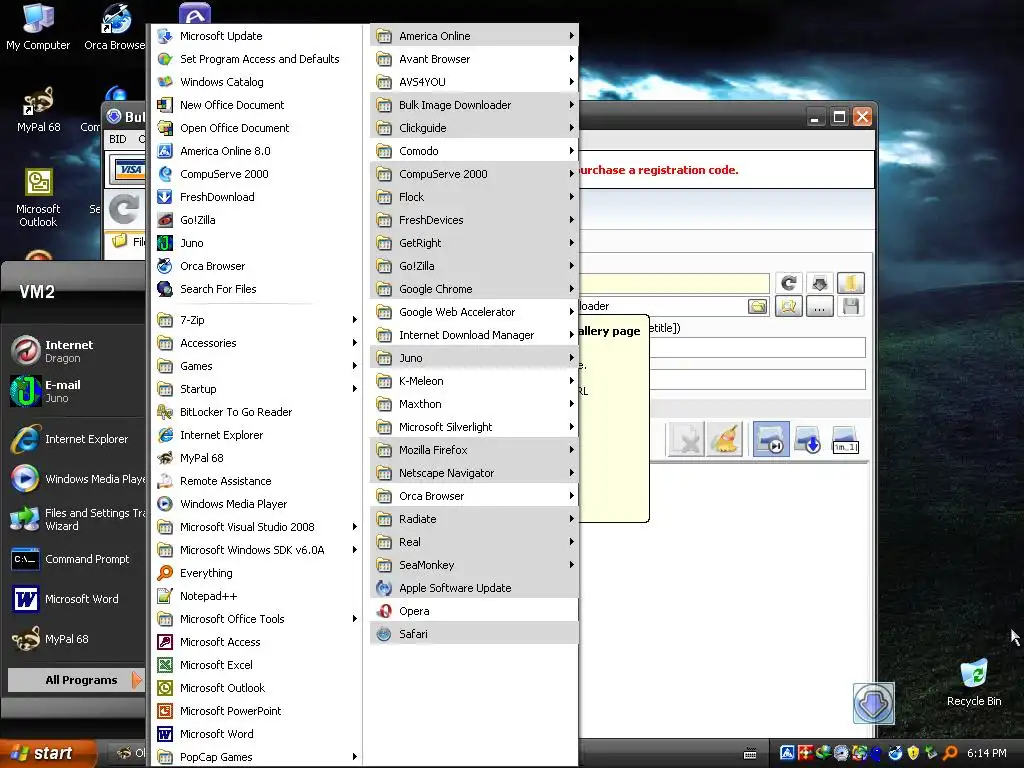Click the Recycle Bin desktop icon
Screen dimensions: 1024x768
974,682
